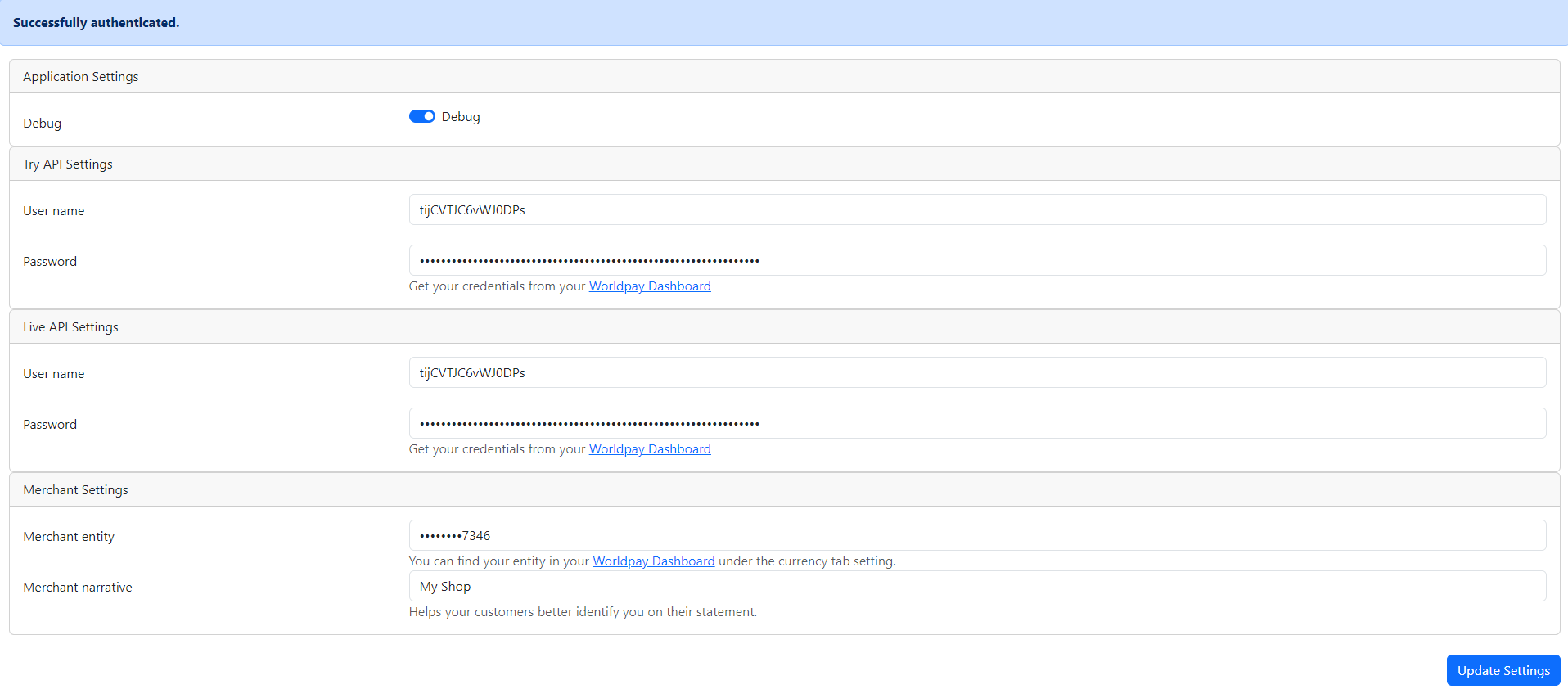Toggle the Debug switch
1568x698 pixels.
point(421,116)
